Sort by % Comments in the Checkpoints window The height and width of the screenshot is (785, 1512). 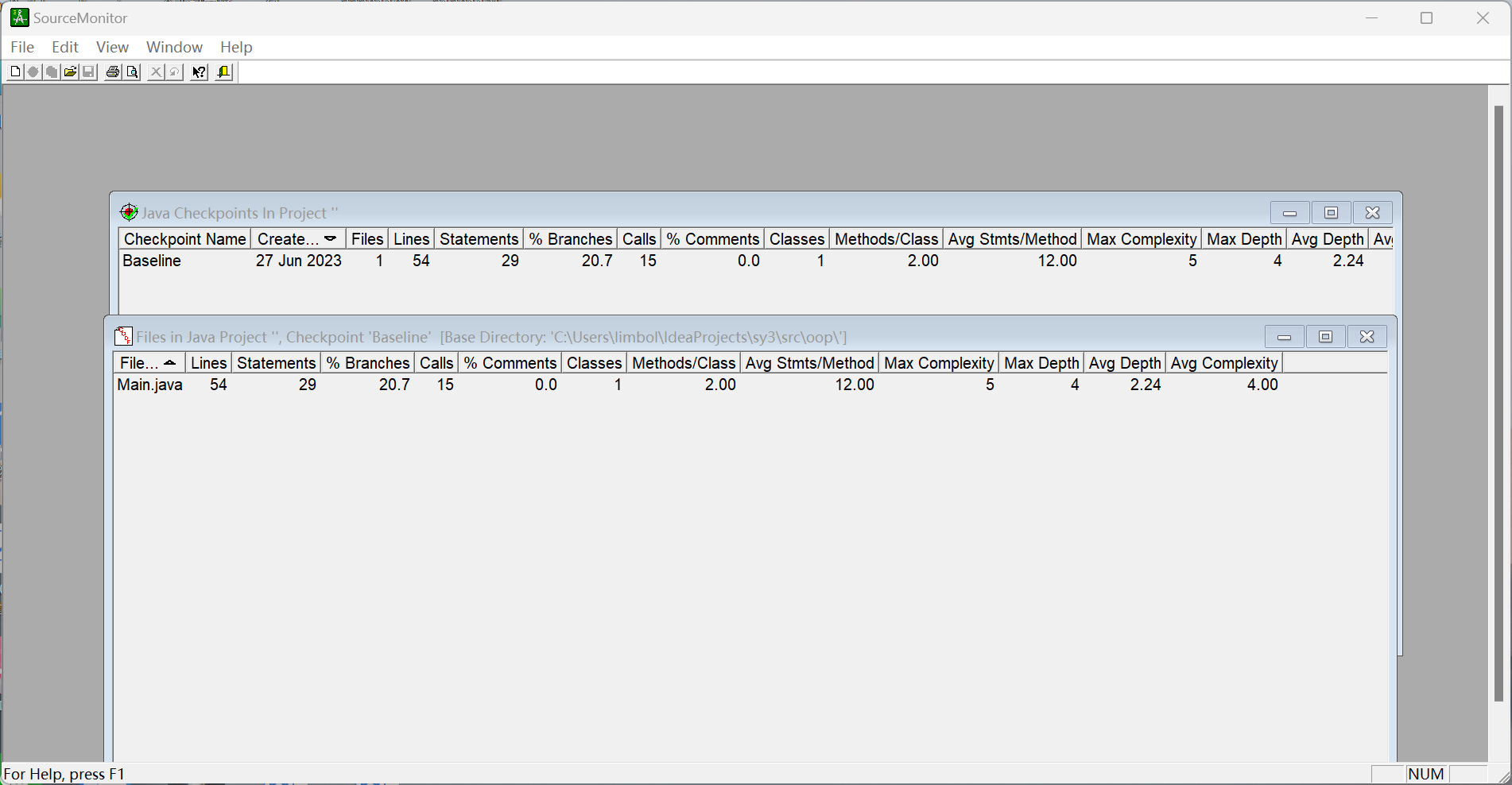(712, 239)
